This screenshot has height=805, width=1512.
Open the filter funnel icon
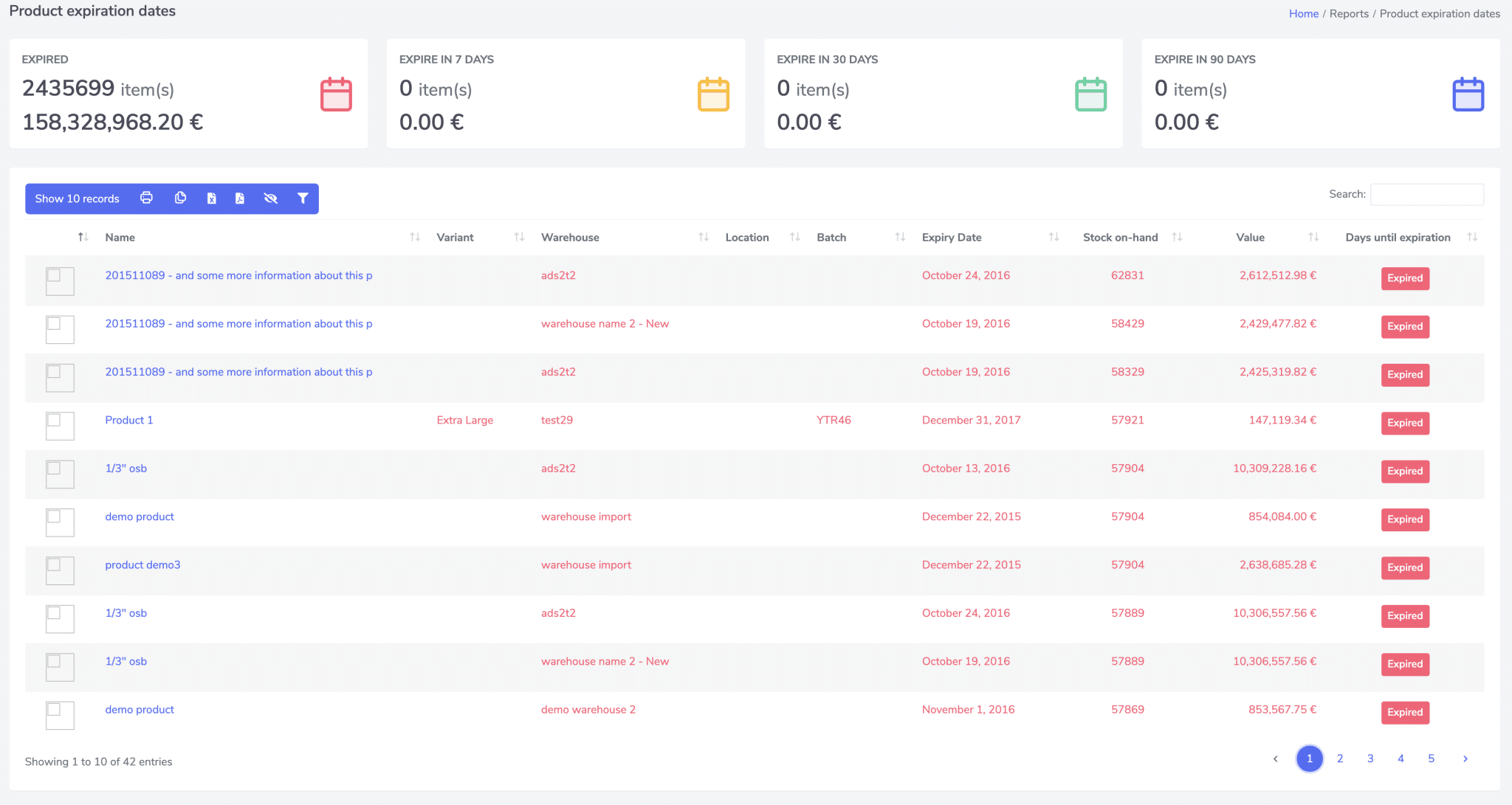[303, 198]
